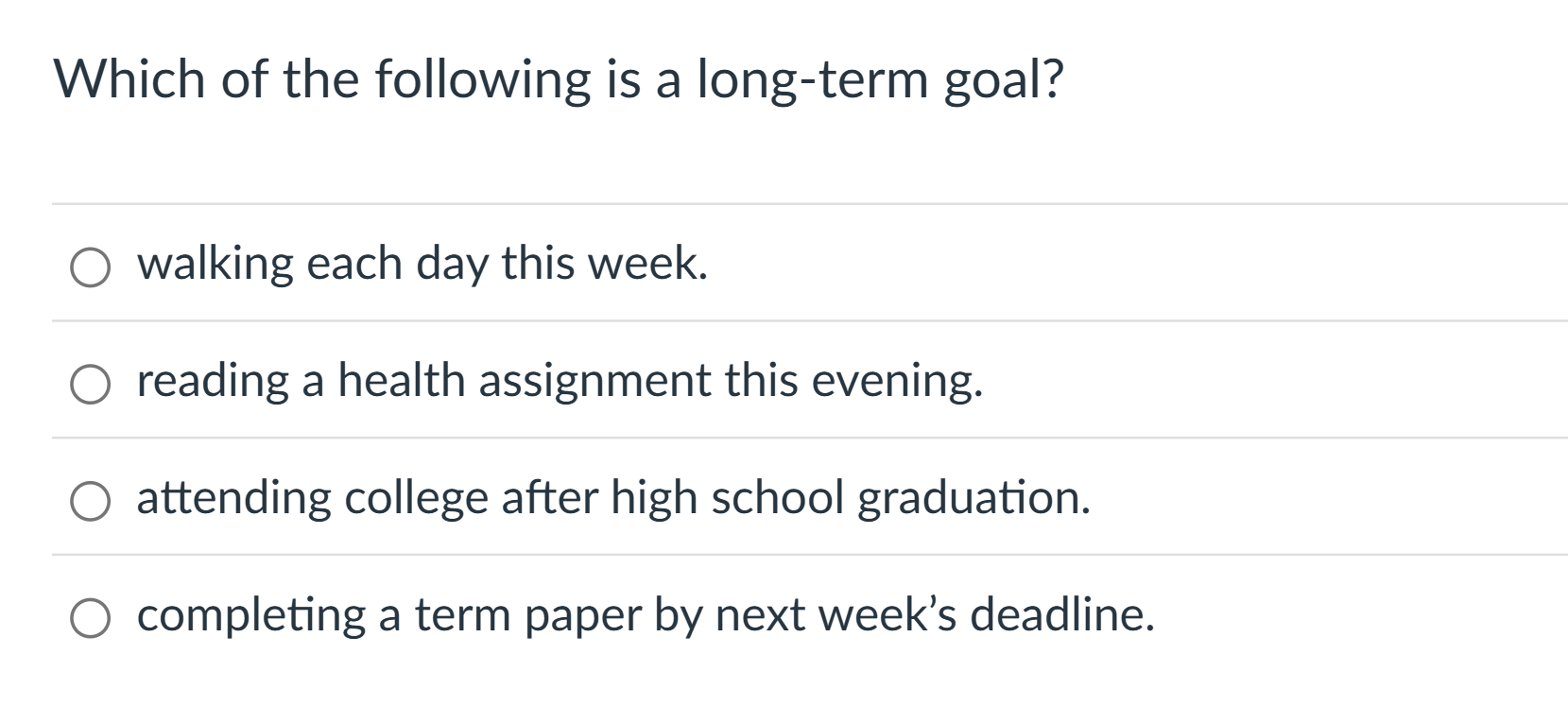Viewport: 1568px width, 706px height.
Task: Click the word 'graduation.' in the third option
Action: [974, 500]
